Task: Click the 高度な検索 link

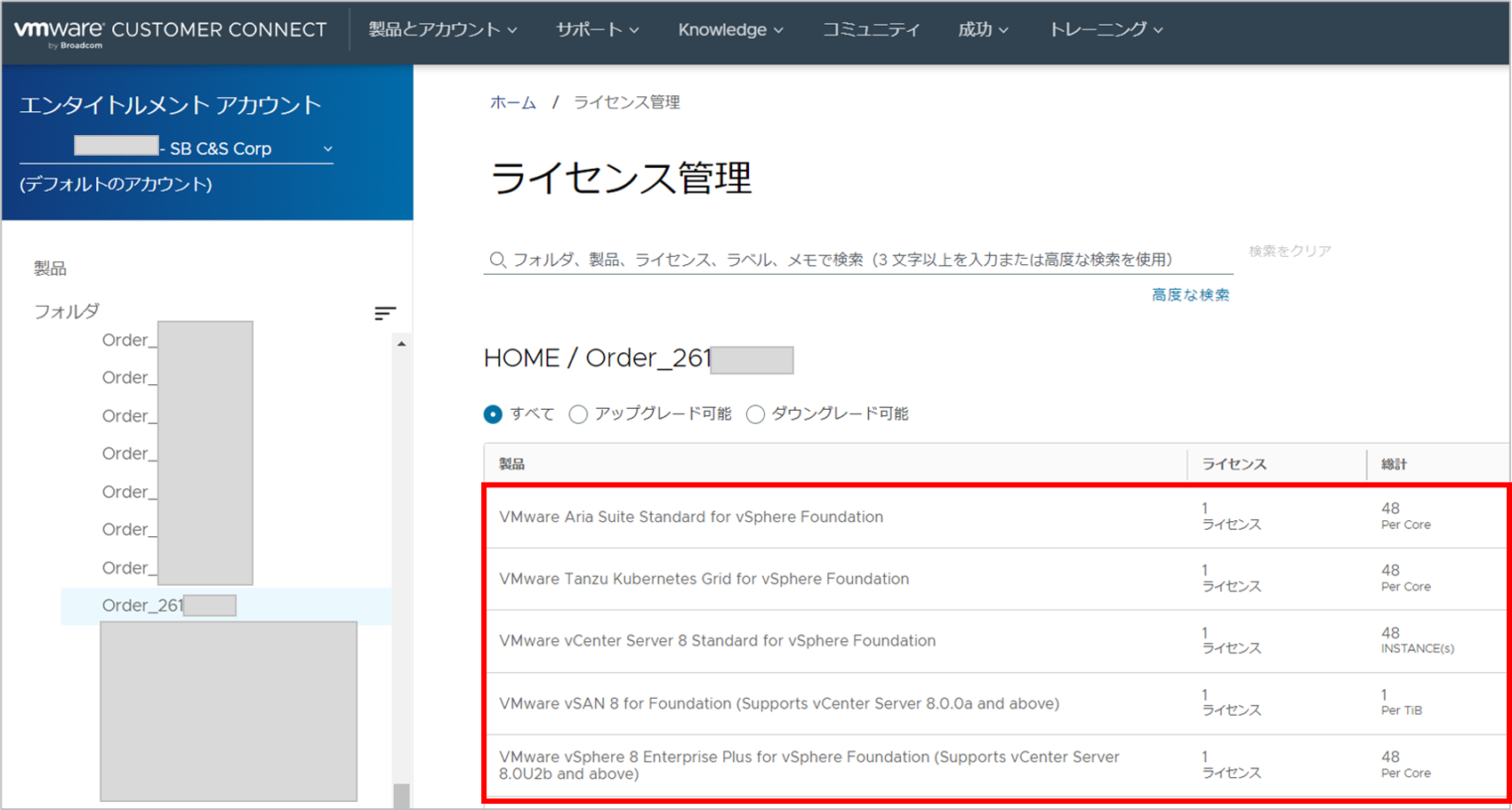Action: 1190,294
